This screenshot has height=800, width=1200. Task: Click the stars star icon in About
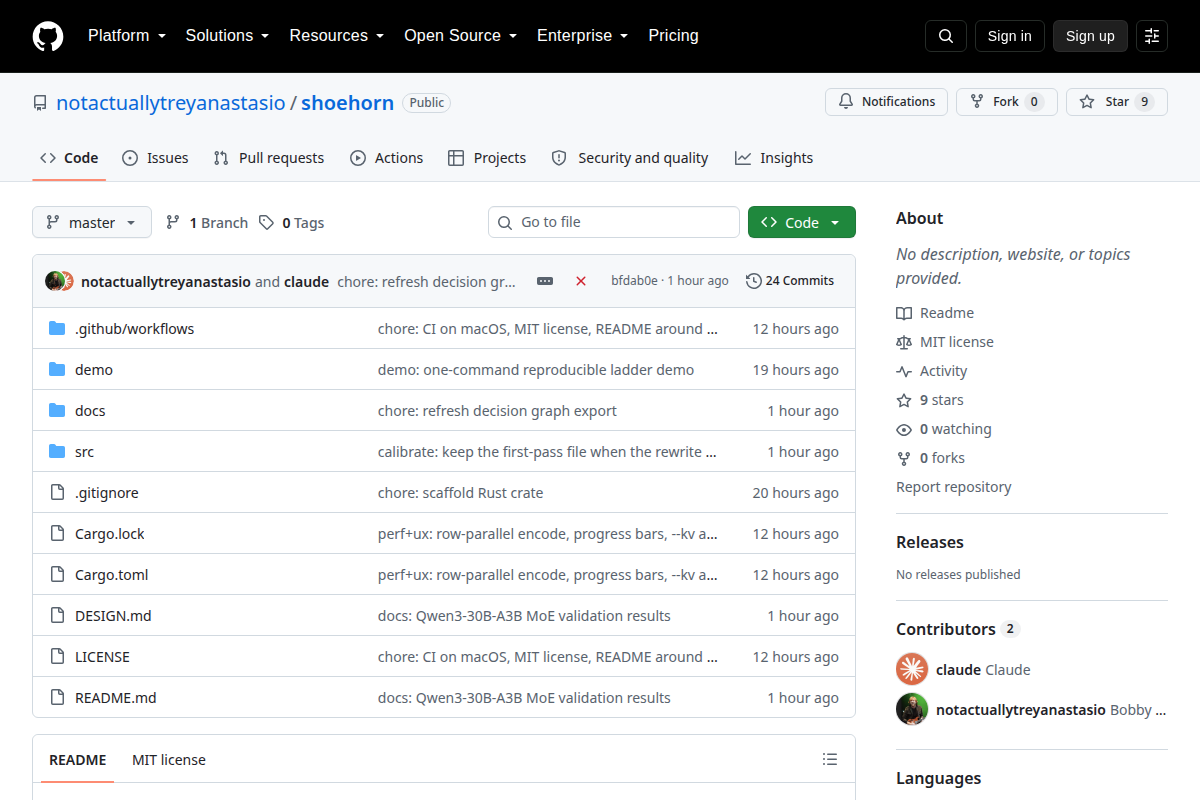904,400
